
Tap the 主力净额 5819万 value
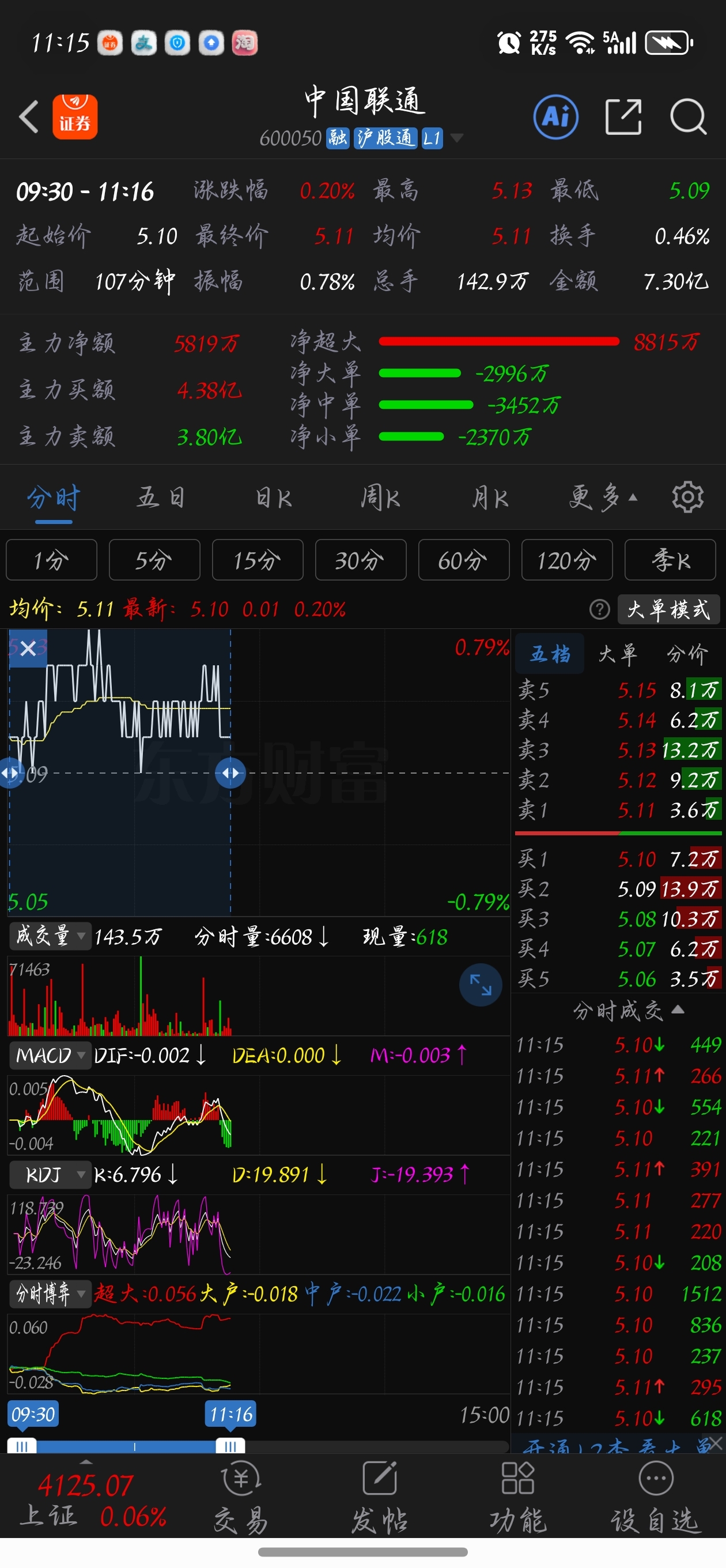(206, 344)
